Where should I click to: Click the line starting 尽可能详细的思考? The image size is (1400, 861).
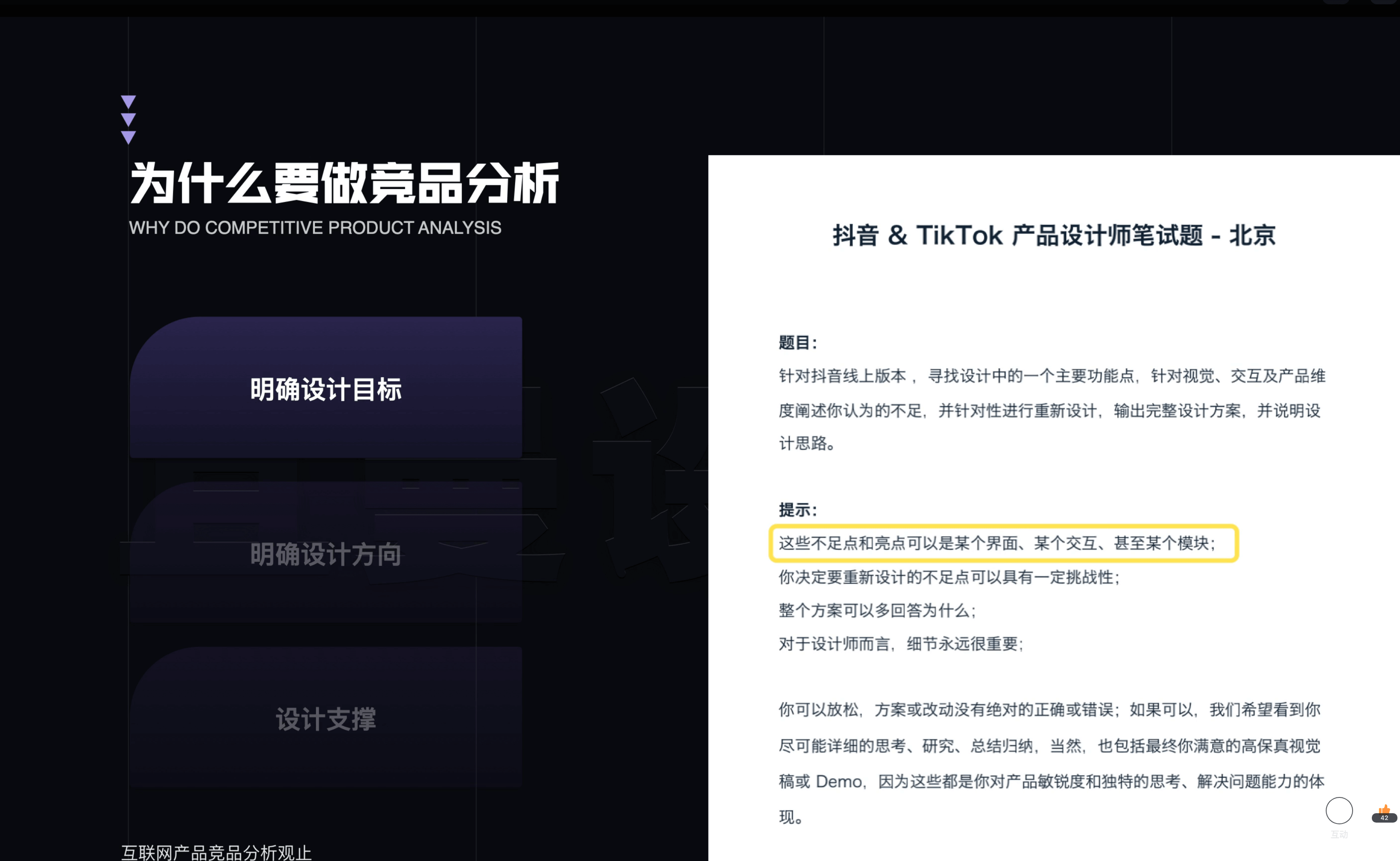[1049, 746]
